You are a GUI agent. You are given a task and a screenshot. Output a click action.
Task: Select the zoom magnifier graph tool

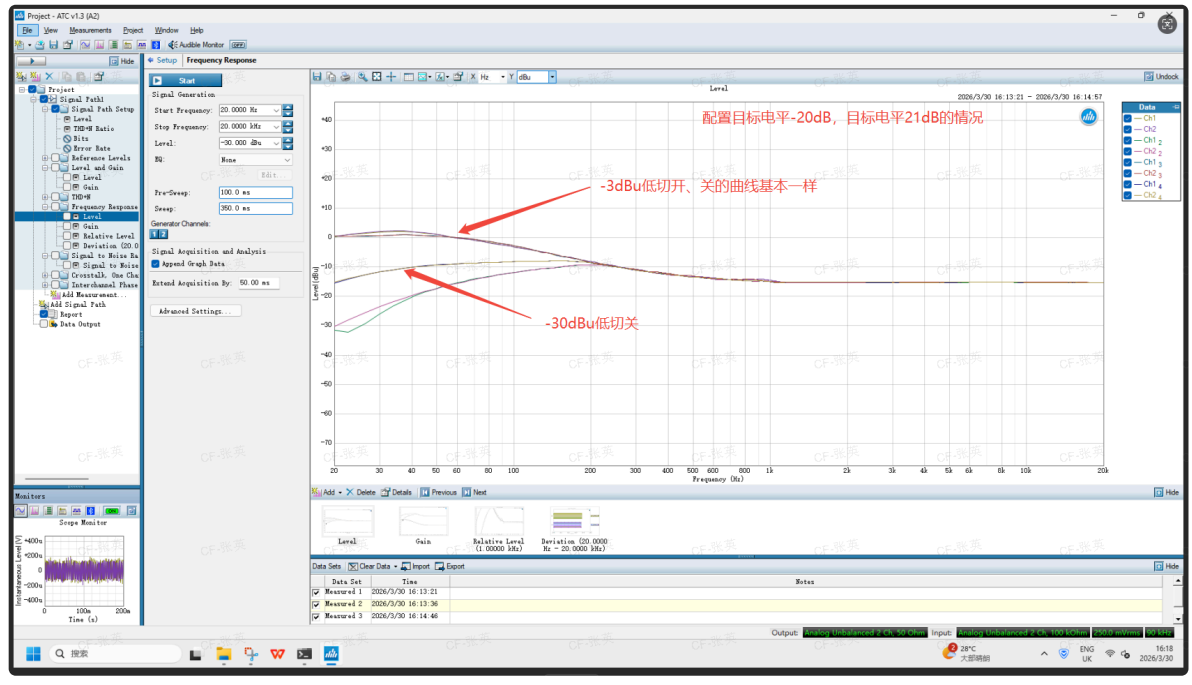pyautogui.click(x=363, y=77)
